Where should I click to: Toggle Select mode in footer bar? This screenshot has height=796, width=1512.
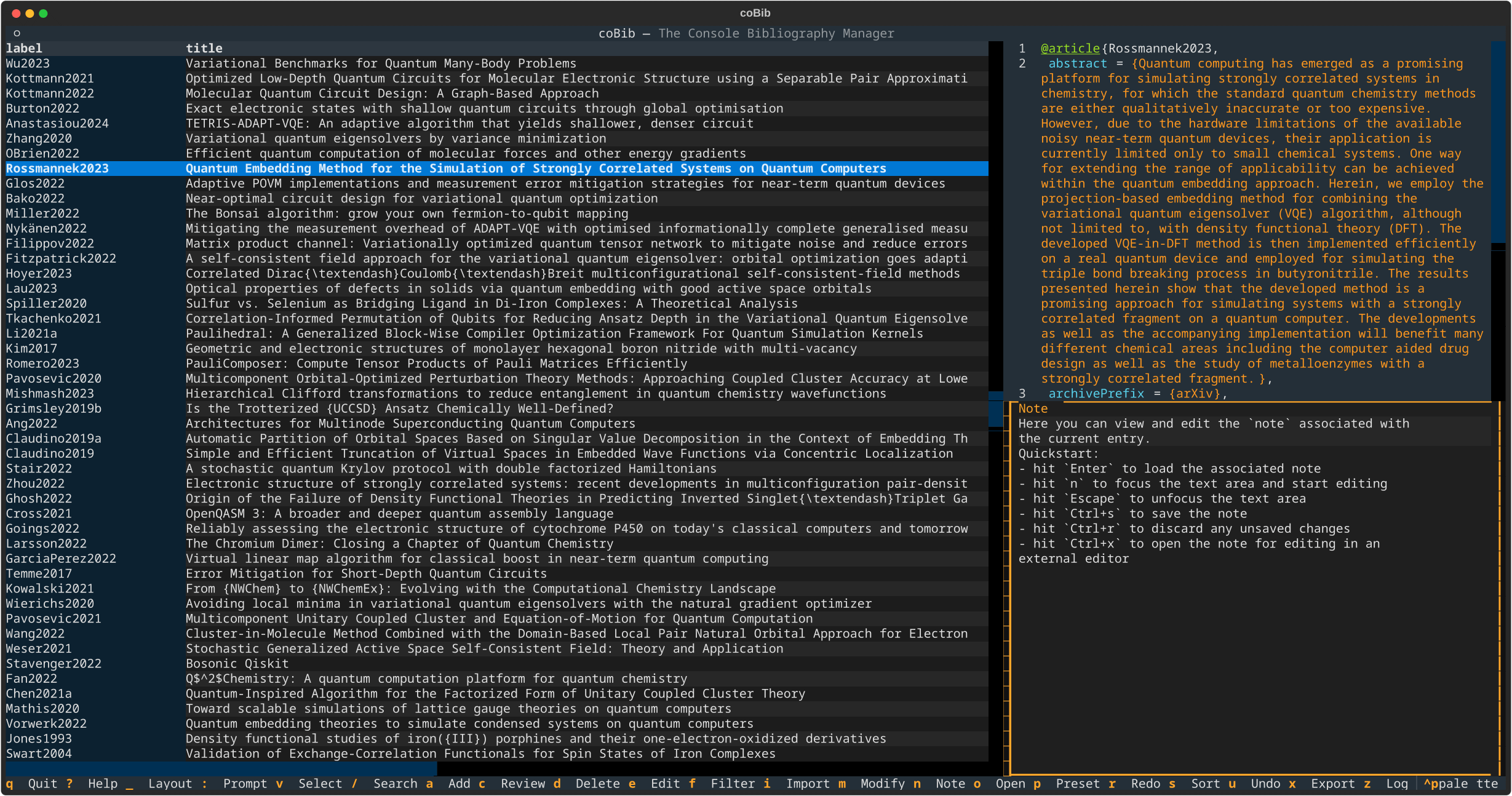[320, 784]
